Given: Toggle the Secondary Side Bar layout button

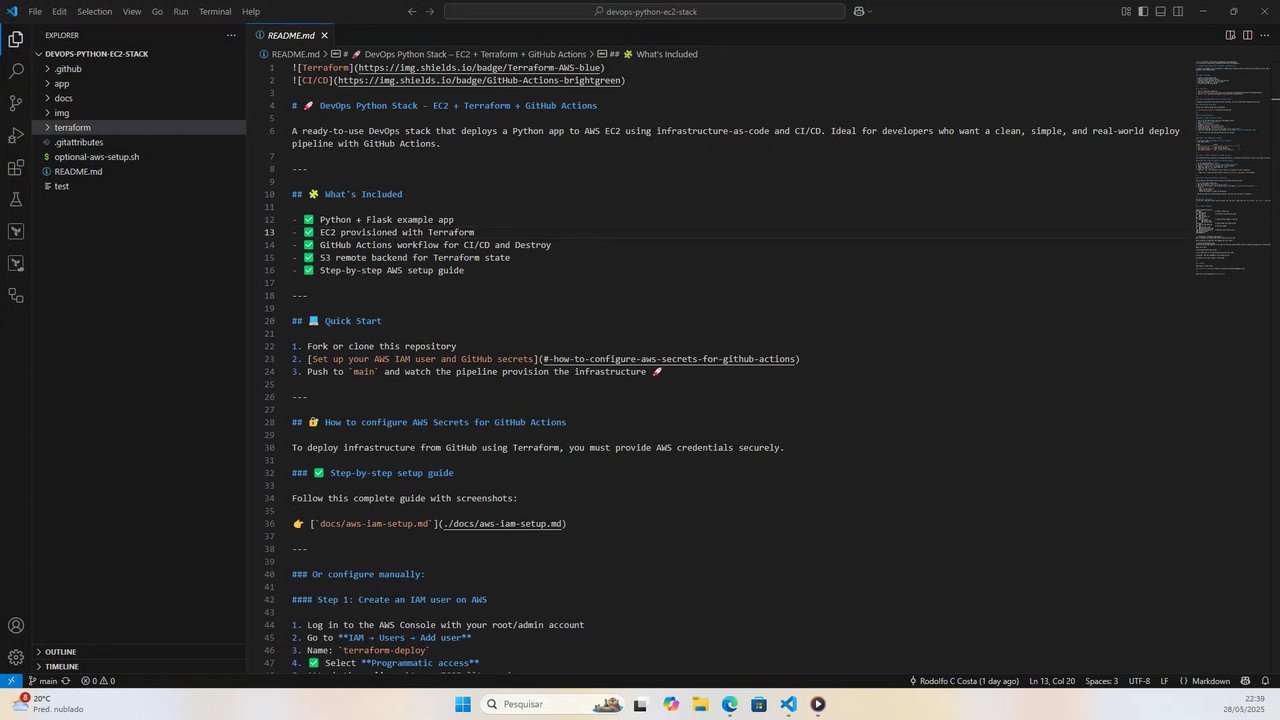Looking at the screenshot, I should (1178, 12).
